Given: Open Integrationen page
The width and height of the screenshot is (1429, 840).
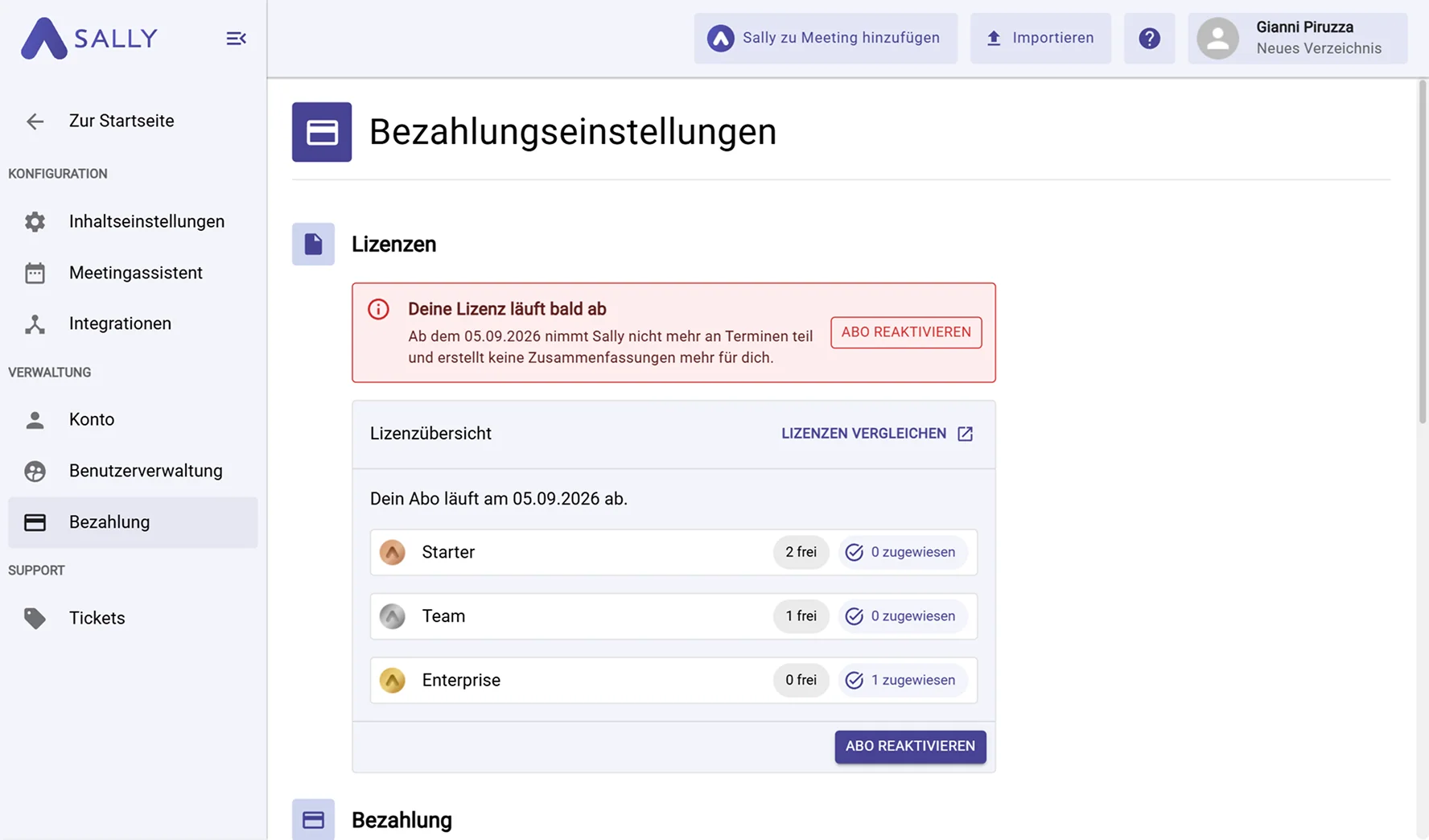Looking at the screenshot, I should tap(133, 323).
